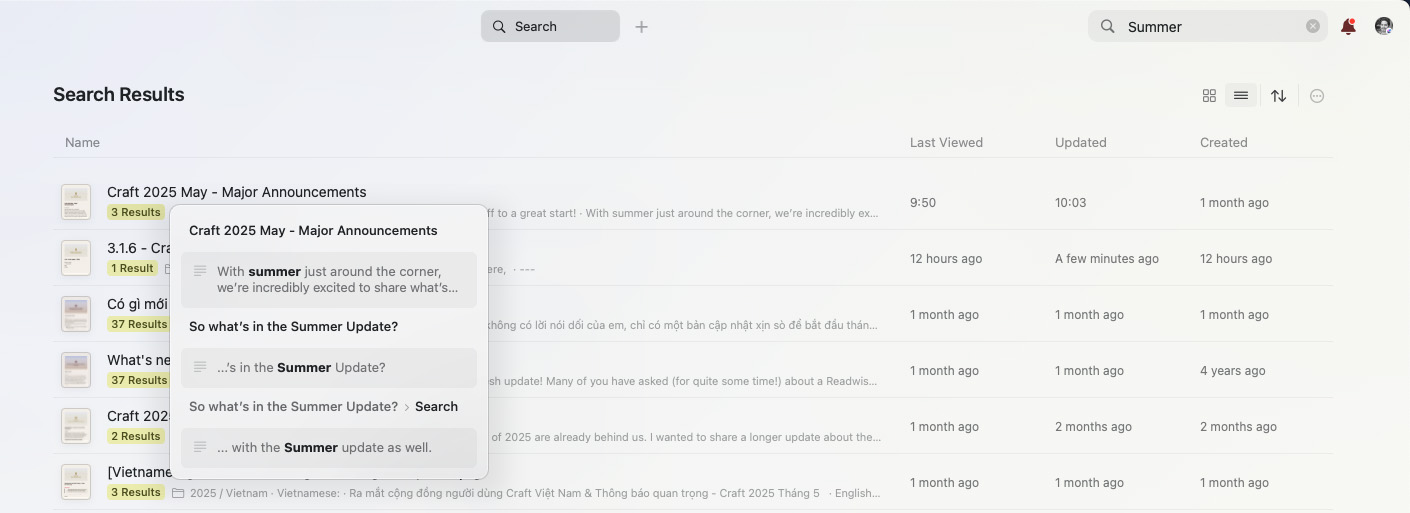Viewport: 1410px width, 513px height.
Task: Open the Có gì mới document title
Action: pos(138,304)
